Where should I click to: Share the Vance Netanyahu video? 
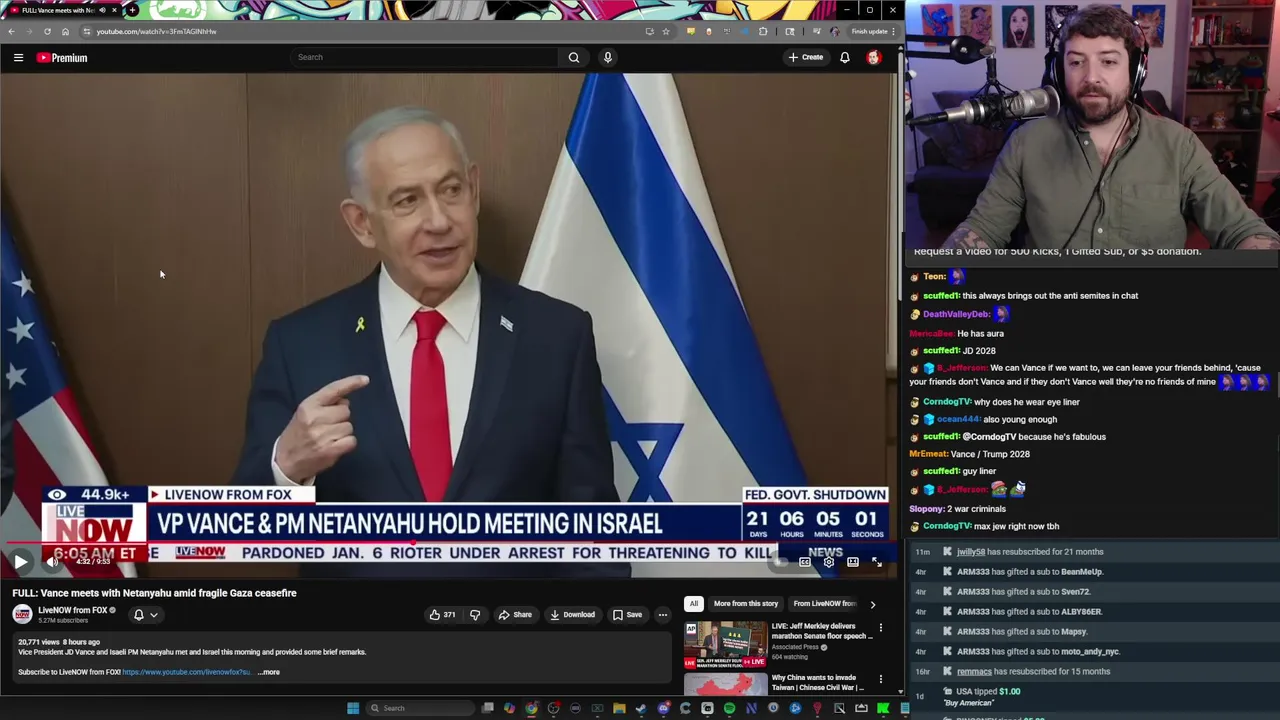click(515, 615)
